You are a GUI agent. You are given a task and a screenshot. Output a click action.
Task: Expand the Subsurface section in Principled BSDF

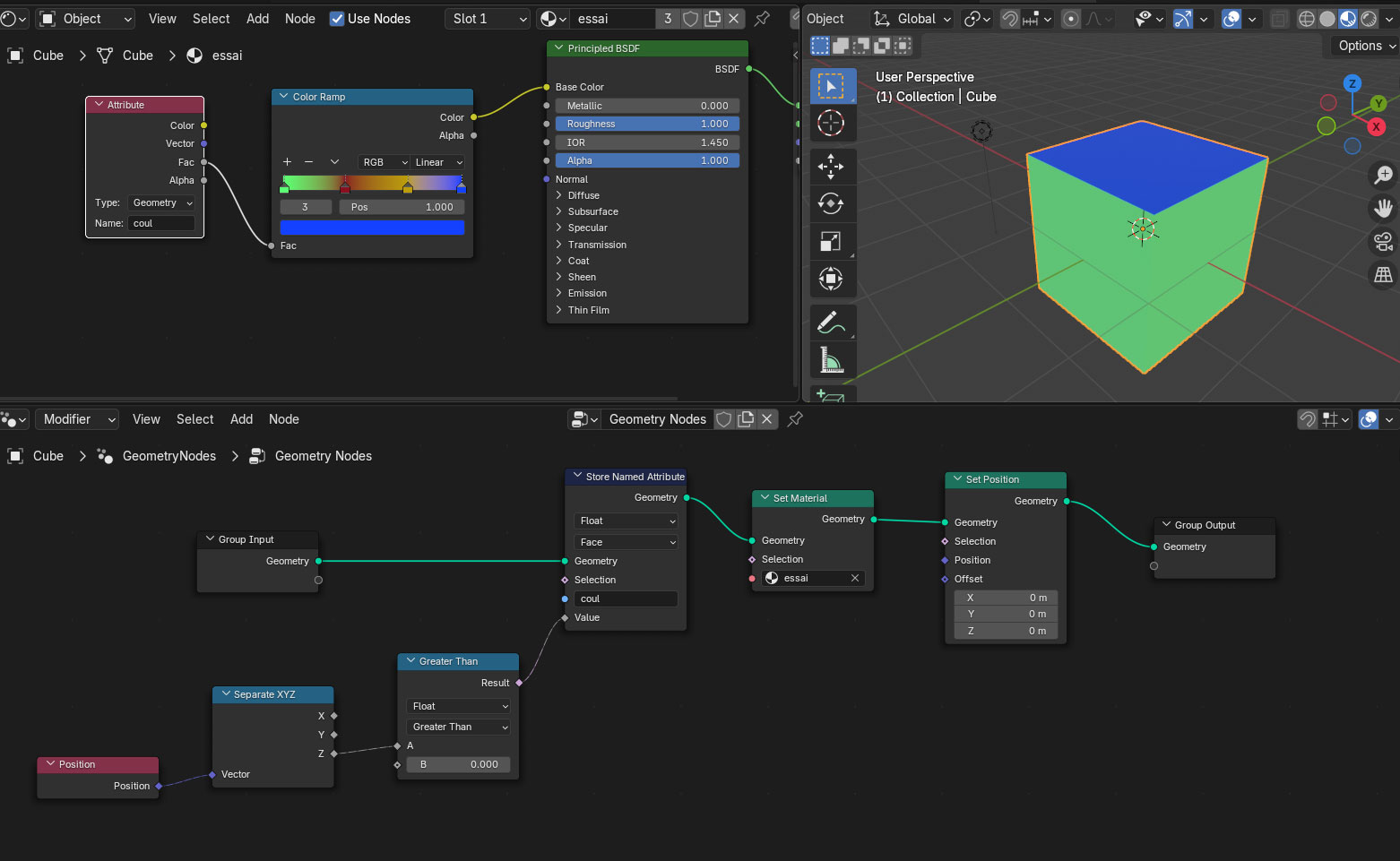[592, 211]
